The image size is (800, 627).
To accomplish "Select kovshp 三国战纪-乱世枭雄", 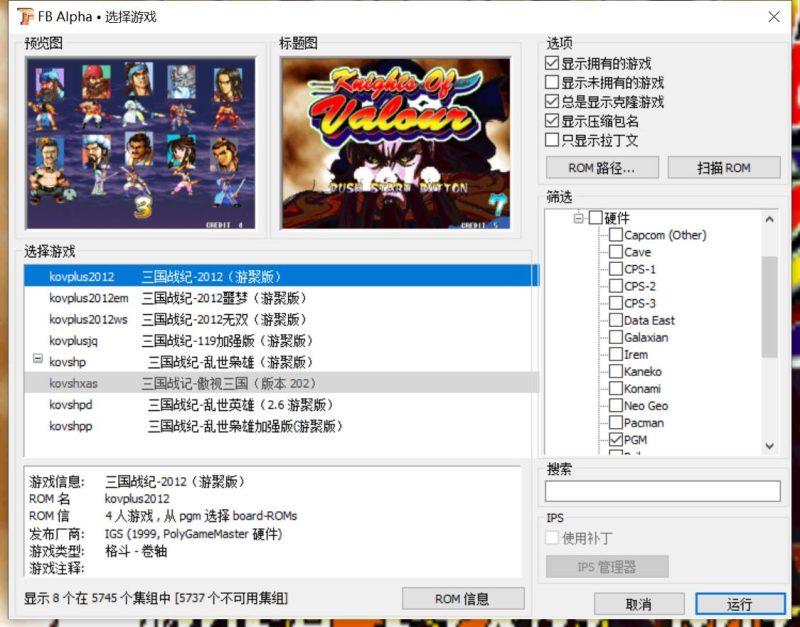I will pos(280,362).
